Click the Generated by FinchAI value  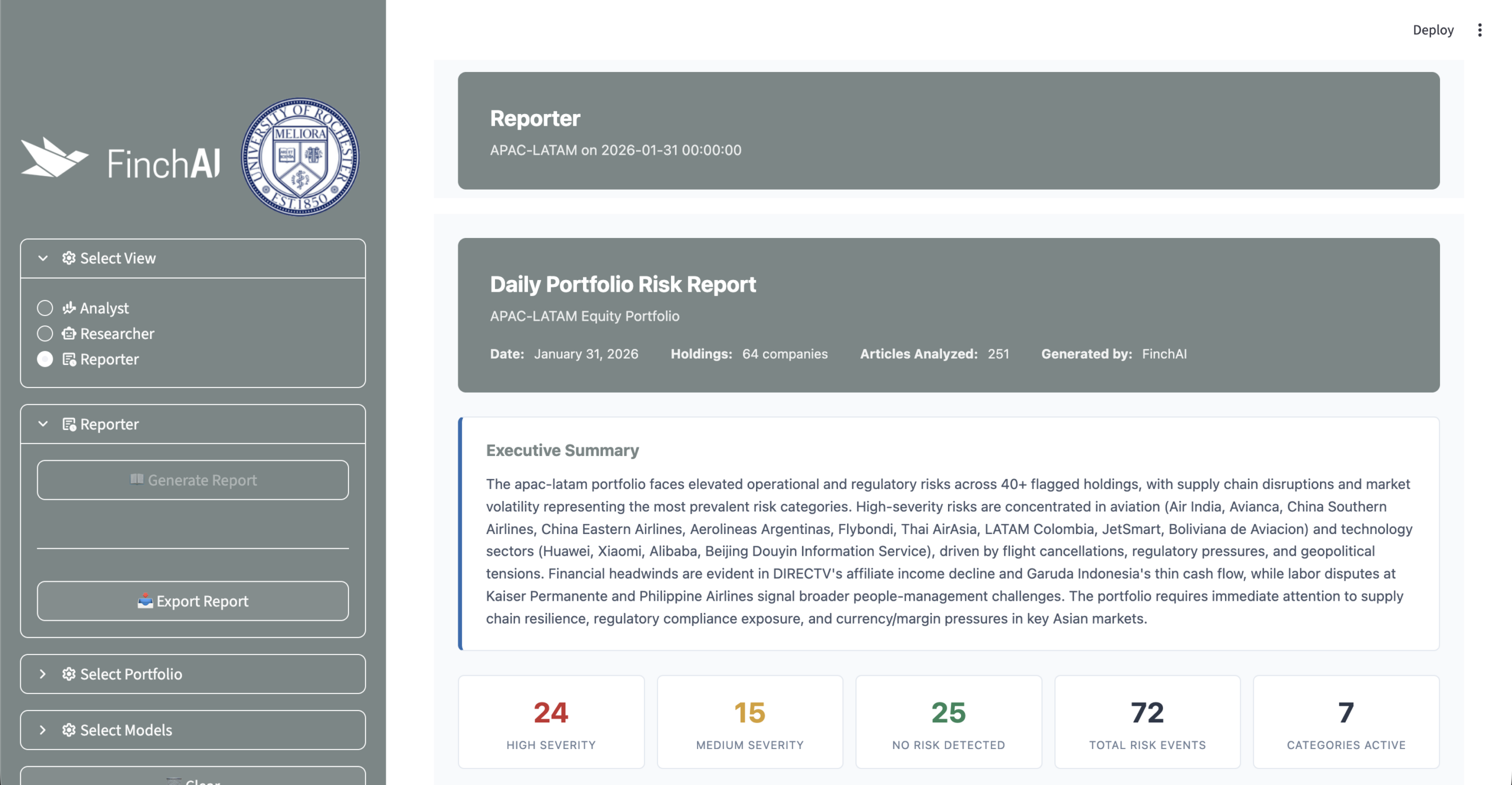(1164, 354)
